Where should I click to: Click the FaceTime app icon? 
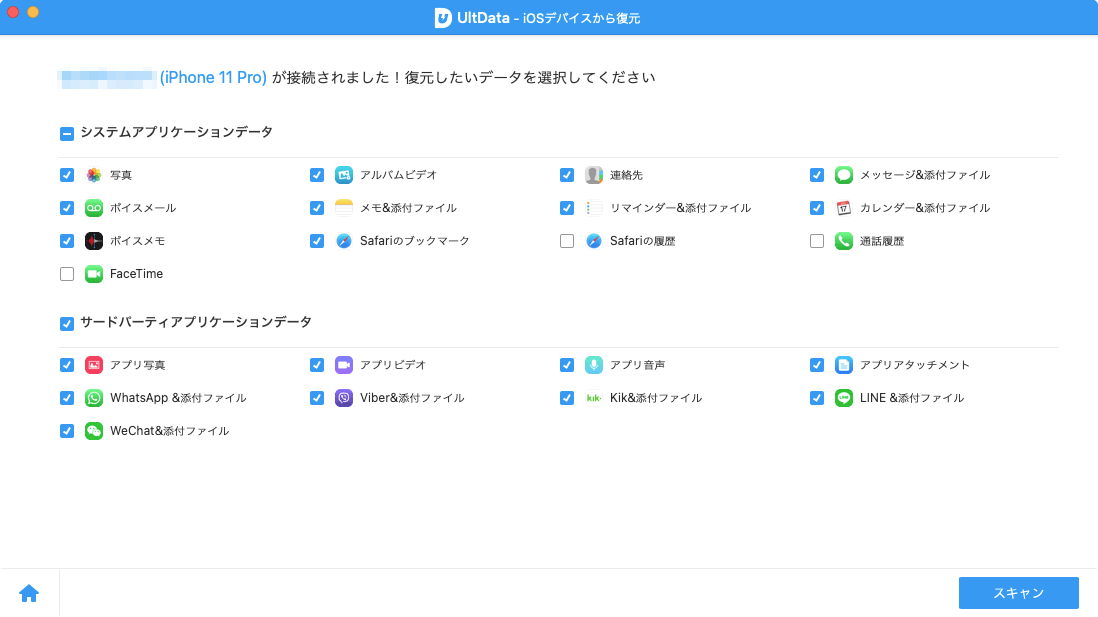pyautogui.click(x=94, y=274)
